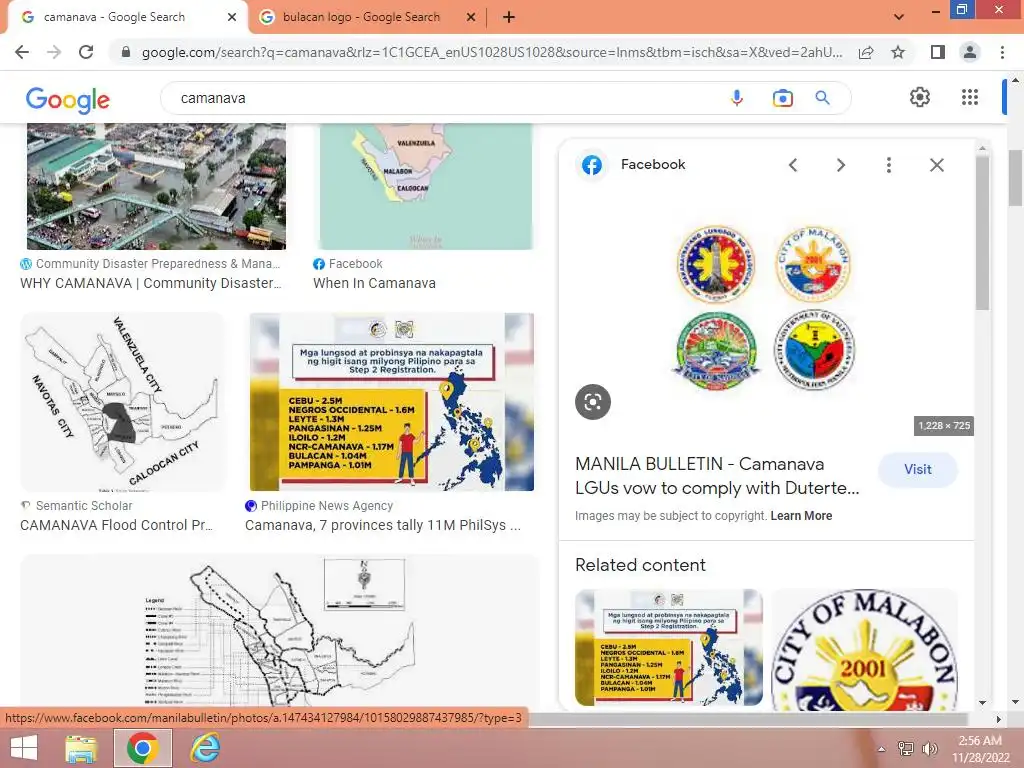Share this page from address bar

click(866, 52)
